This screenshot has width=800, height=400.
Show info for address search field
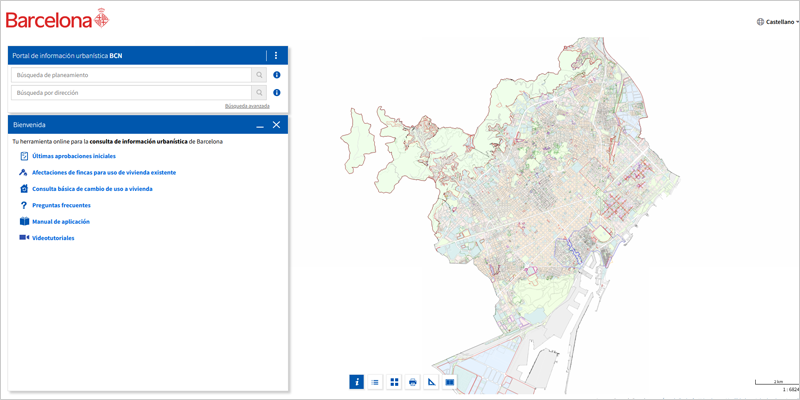click(277, 93)
